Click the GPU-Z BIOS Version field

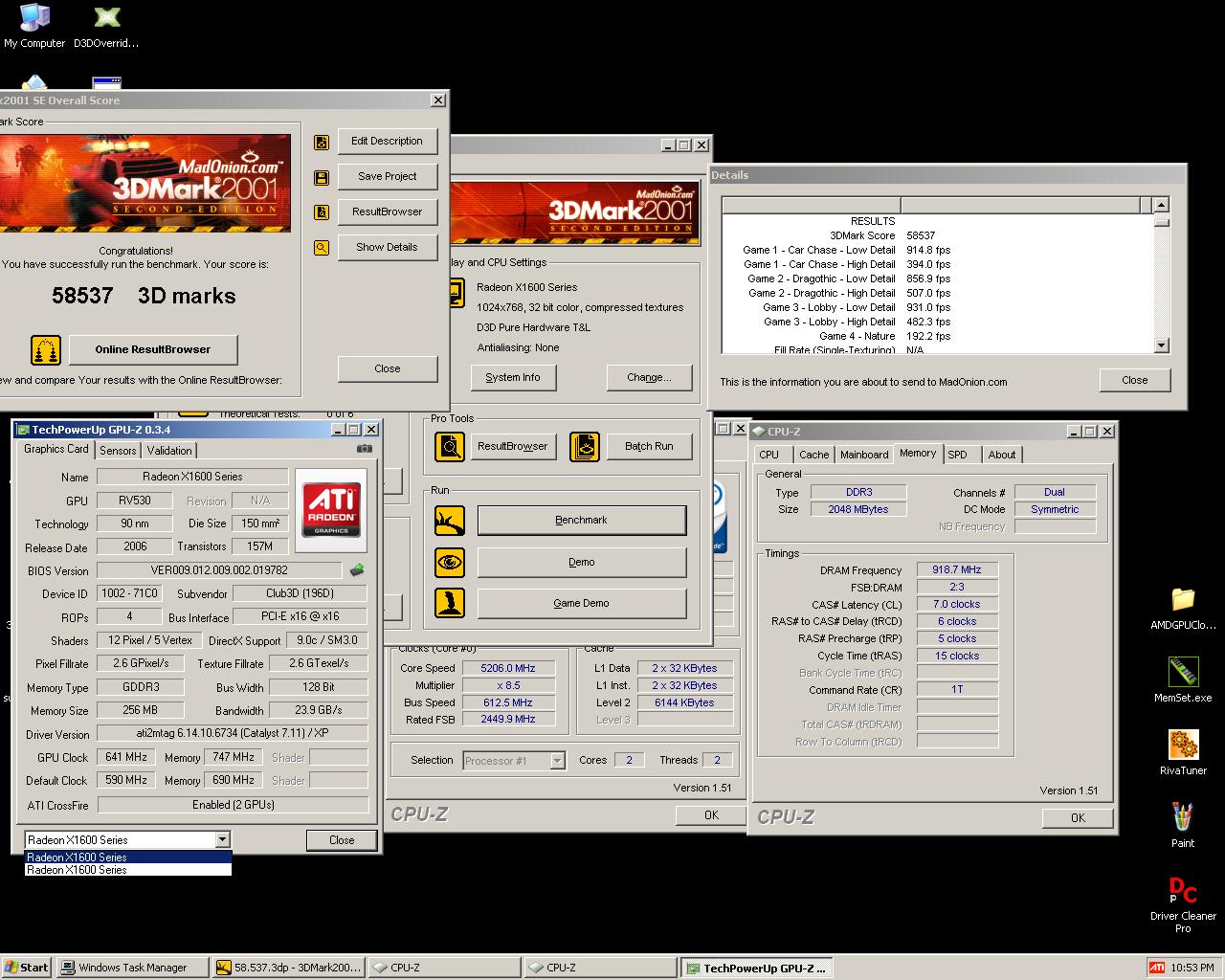(219, 570)
